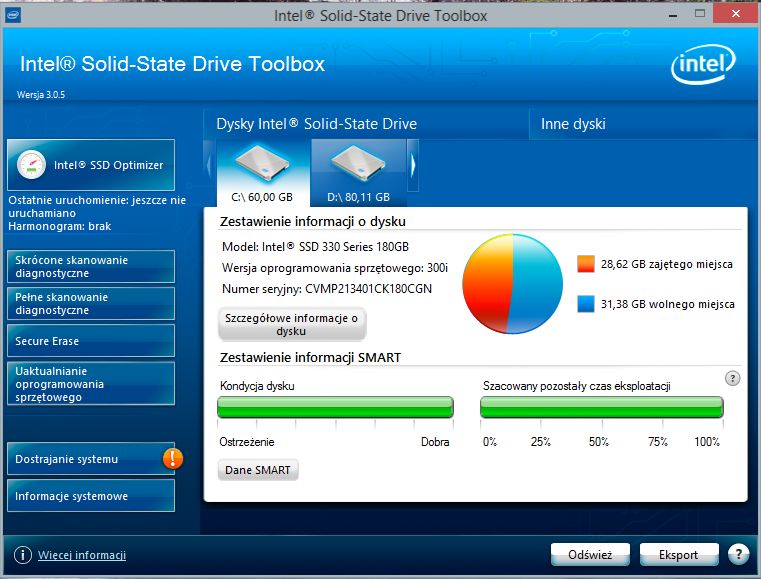Screen dimensions: 761x579
Task: Click the blue wolnego miejsca swatch
Action: click(x=586, y=304)
